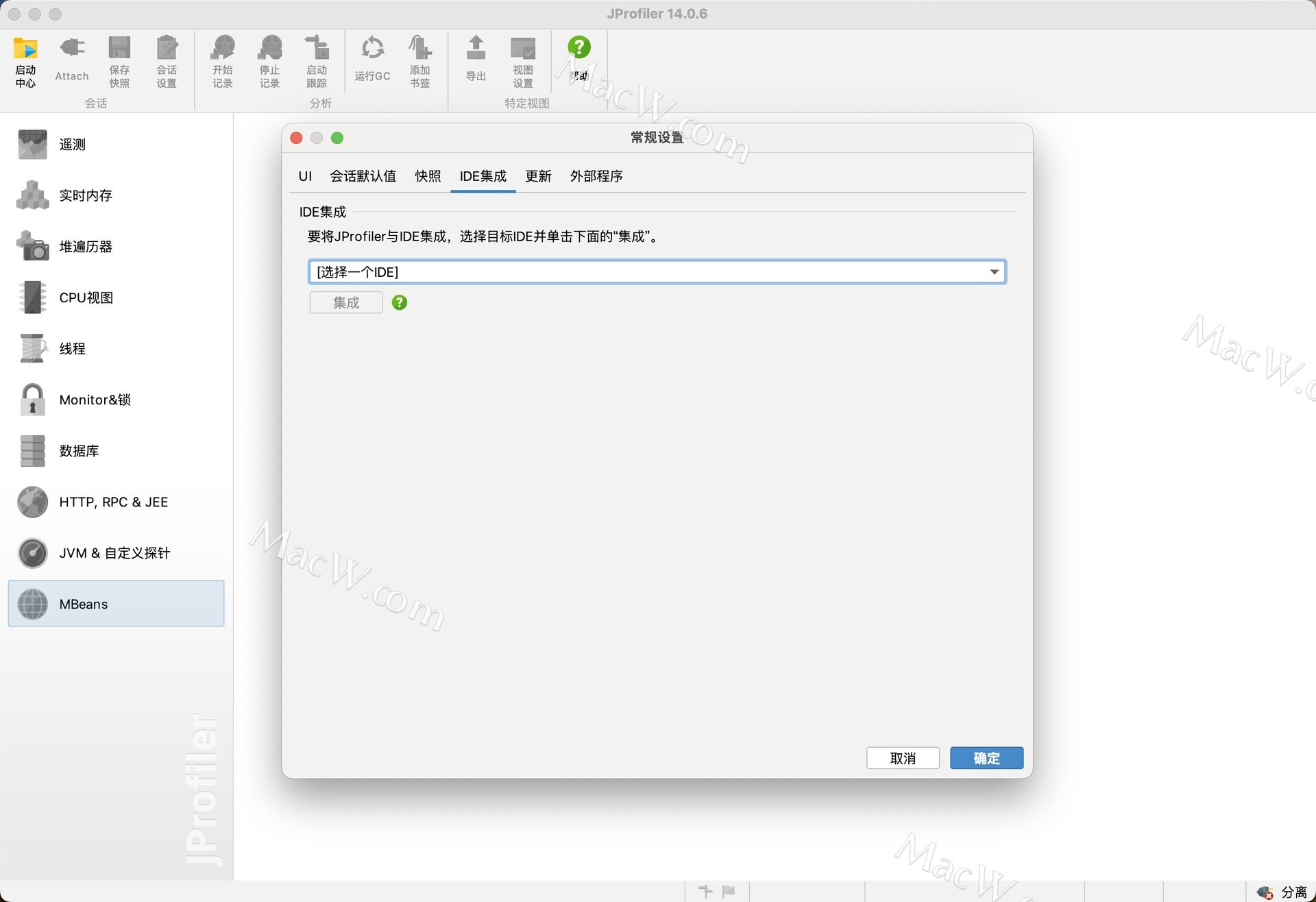This screenshot has height=902, width=1316.
Task: Open Monitor&锁 sidebar section
Action: point(116,400)
